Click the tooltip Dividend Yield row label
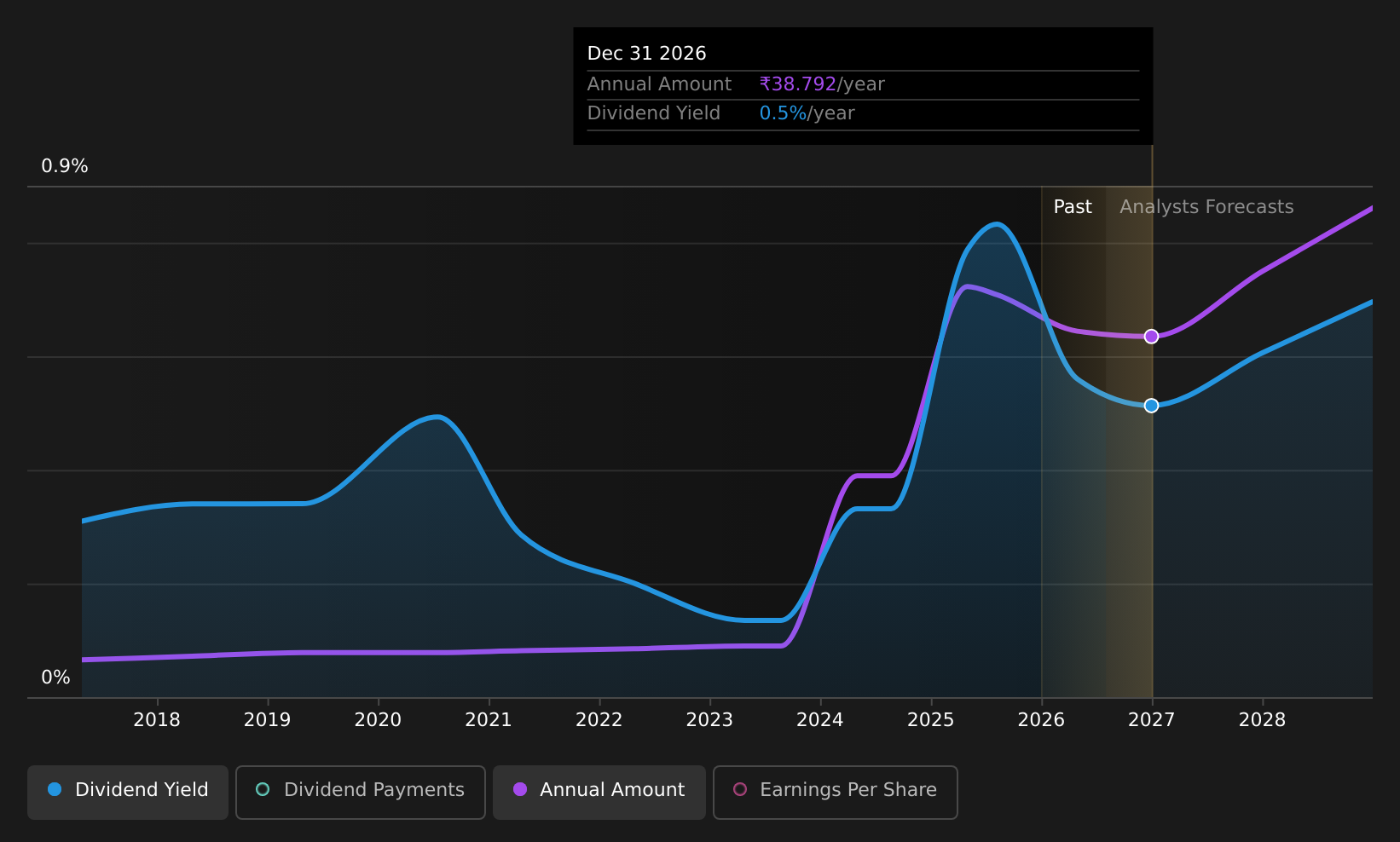The image size is (1400, 842). coord(654,113)
